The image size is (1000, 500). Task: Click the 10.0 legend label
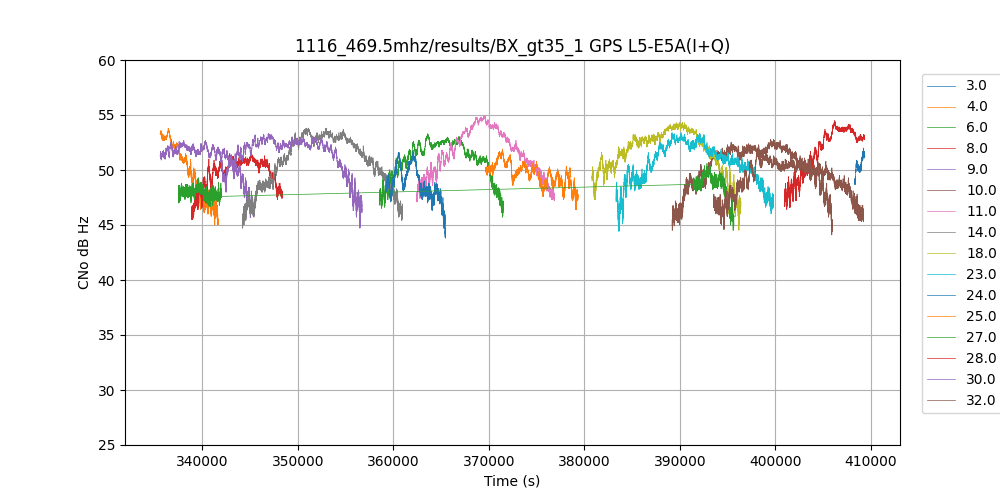pyautogui.click(x=981, y=191)
